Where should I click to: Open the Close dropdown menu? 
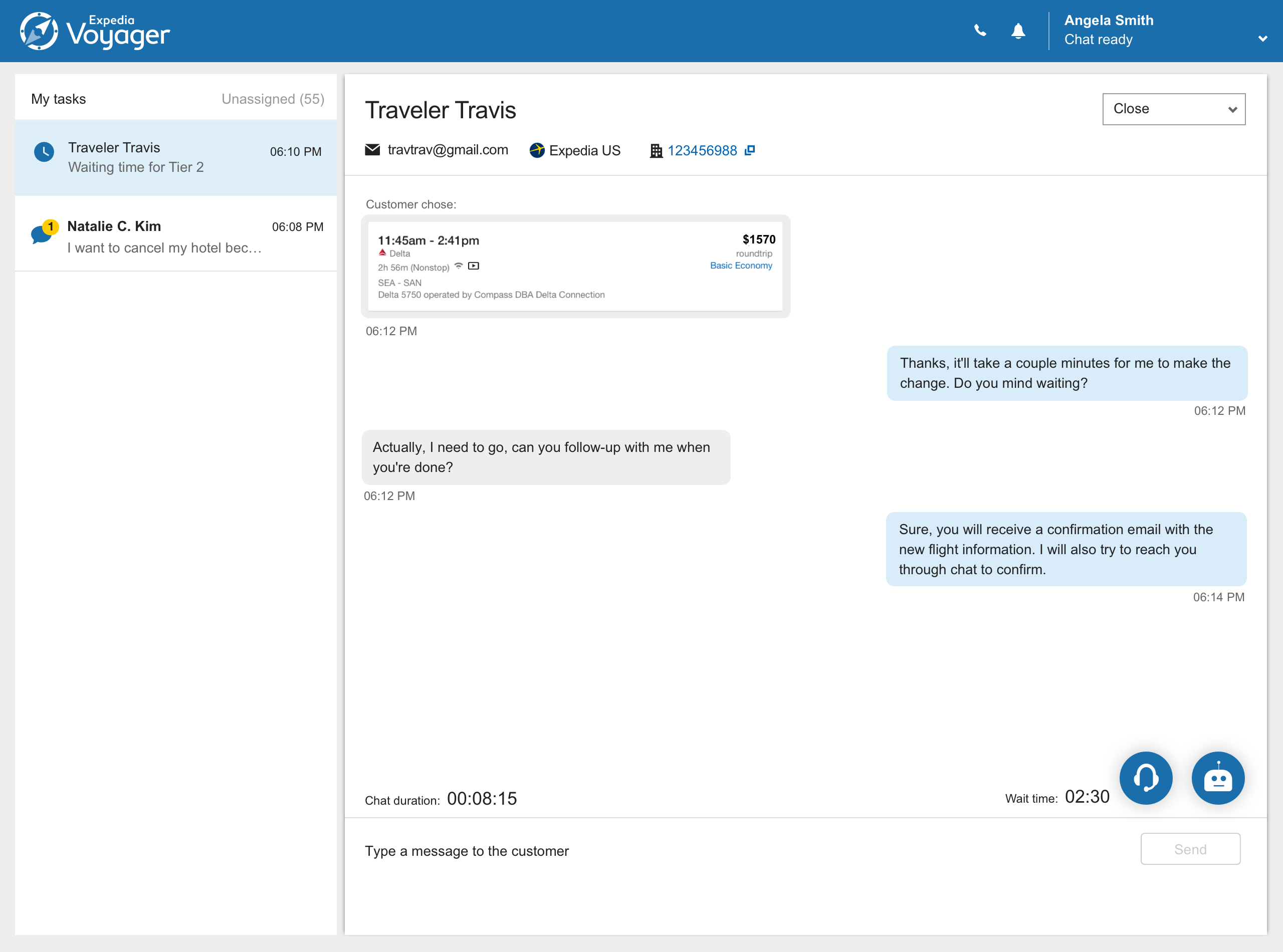pos(1173,109)
